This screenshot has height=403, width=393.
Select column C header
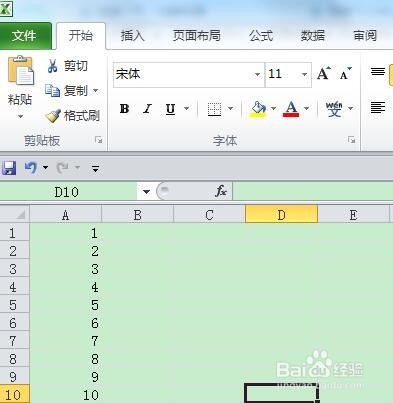(209, 215)
